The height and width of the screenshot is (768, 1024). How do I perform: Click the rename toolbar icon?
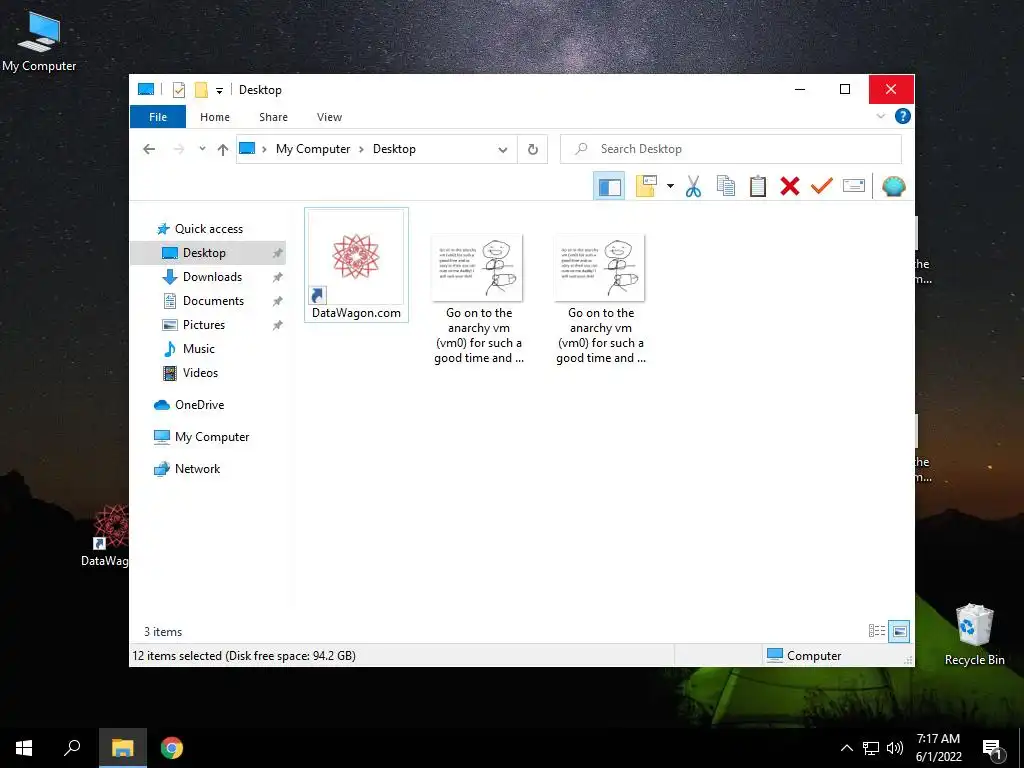pos(854,186)
